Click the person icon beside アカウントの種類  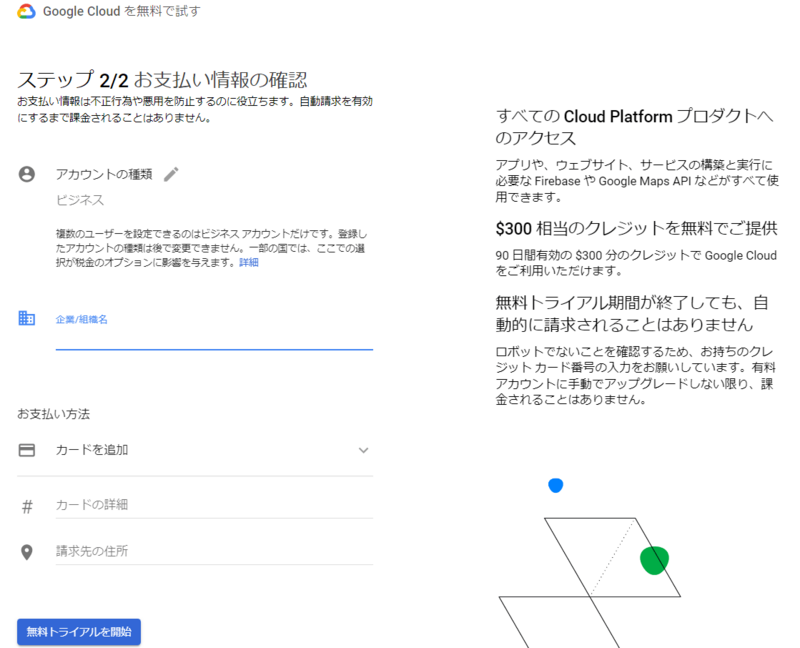[27, 174]
